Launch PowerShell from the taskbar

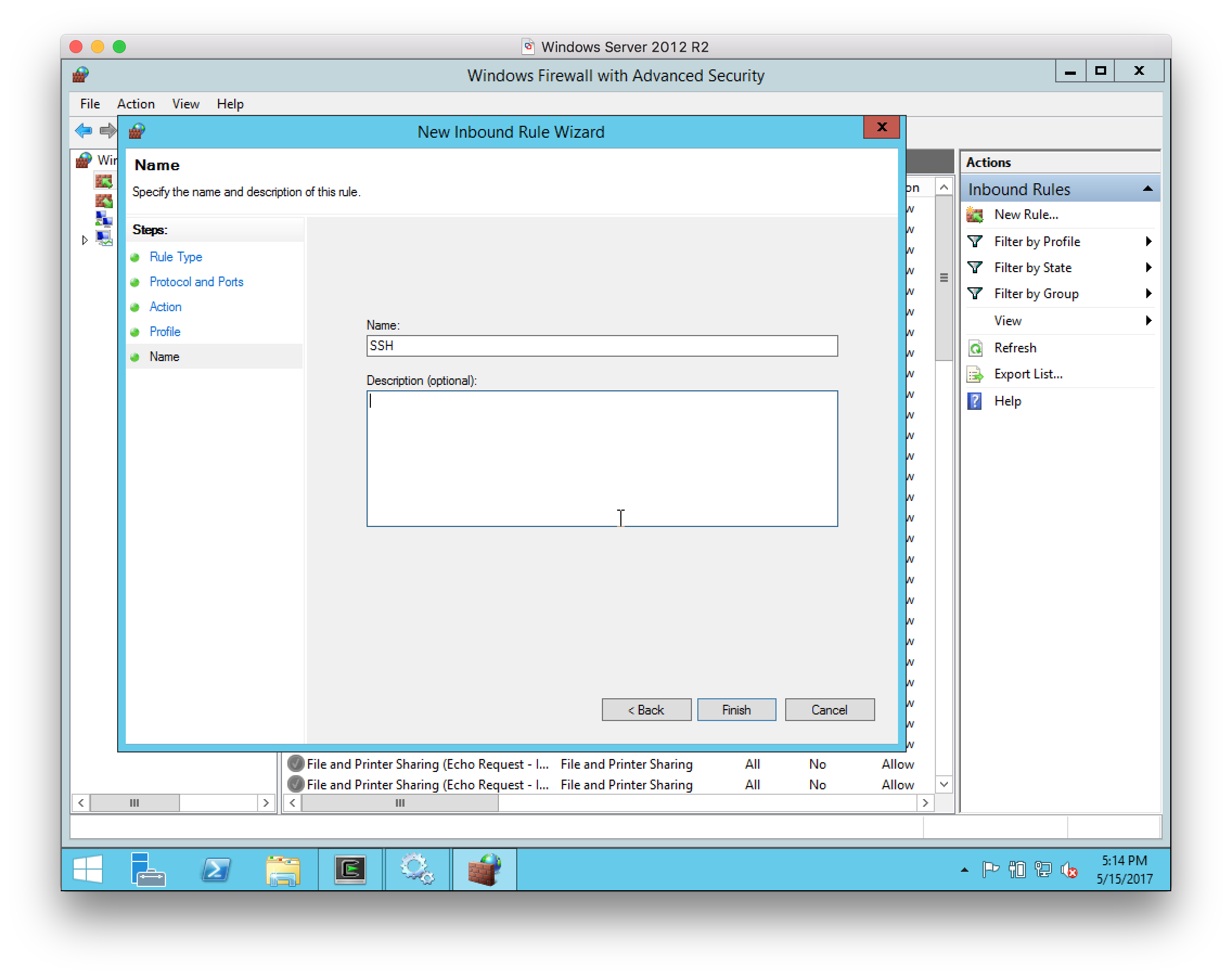pyautogui.click(x=216, y=870)
